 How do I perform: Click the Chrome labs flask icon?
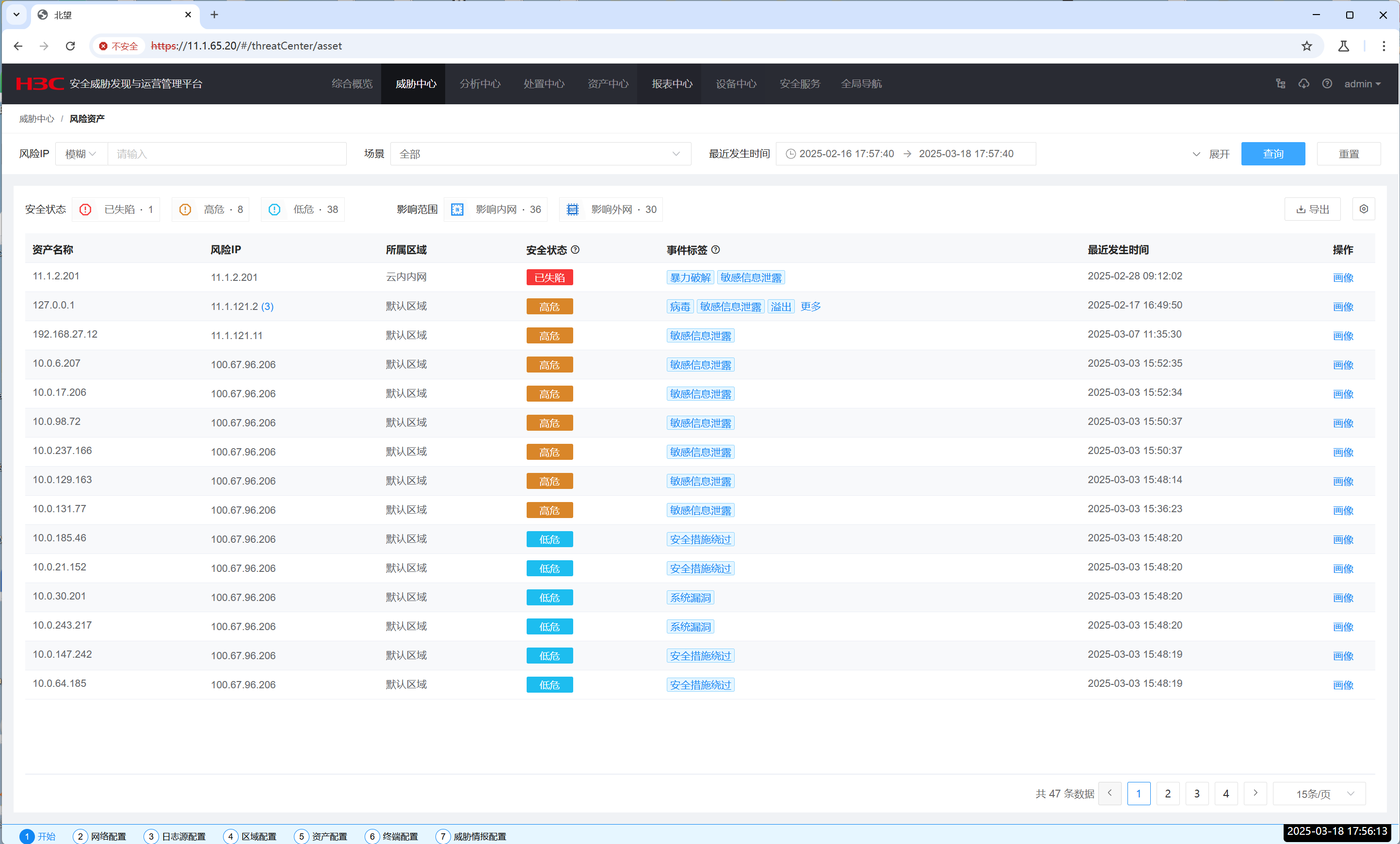[x=1343, y=46]
